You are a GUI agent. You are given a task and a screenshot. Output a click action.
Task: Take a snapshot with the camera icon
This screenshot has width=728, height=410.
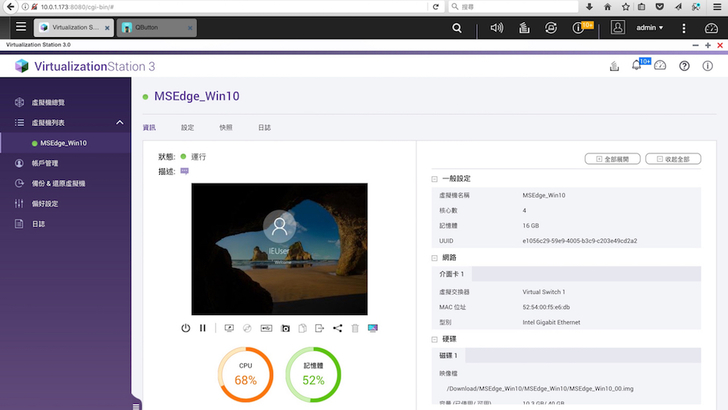pyautogui.click(x=286, y=328)
